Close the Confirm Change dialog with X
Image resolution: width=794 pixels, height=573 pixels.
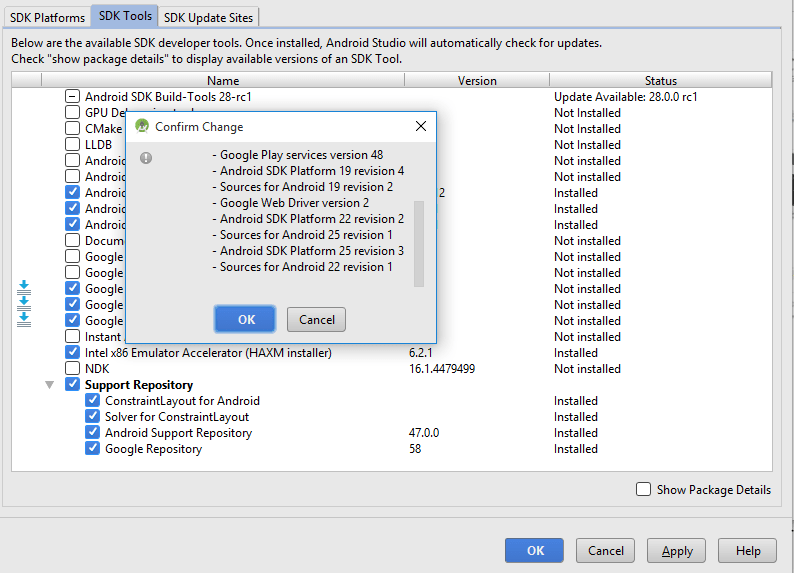420,127
